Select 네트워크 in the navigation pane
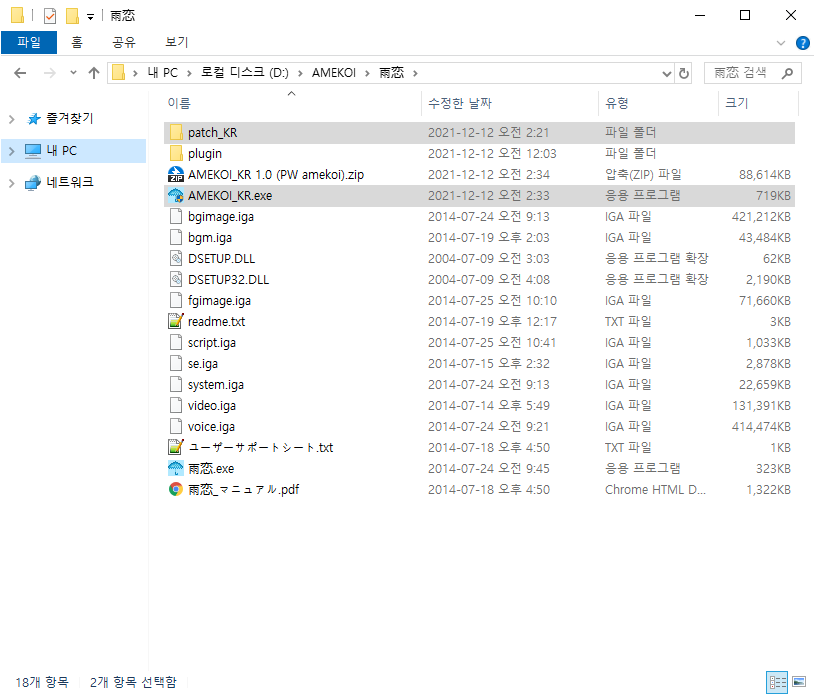This screenshot has height=695, width=815. (70, 182)
